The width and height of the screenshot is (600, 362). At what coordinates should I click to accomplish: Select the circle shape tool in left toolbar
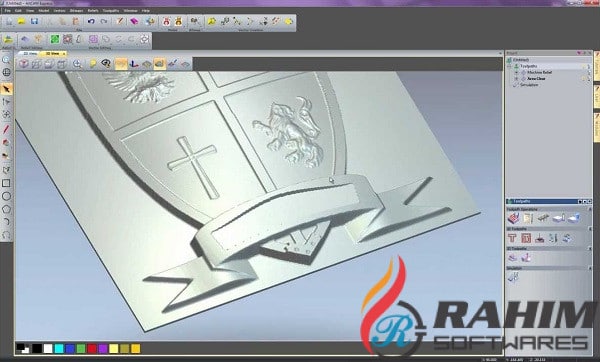point(6,196)
